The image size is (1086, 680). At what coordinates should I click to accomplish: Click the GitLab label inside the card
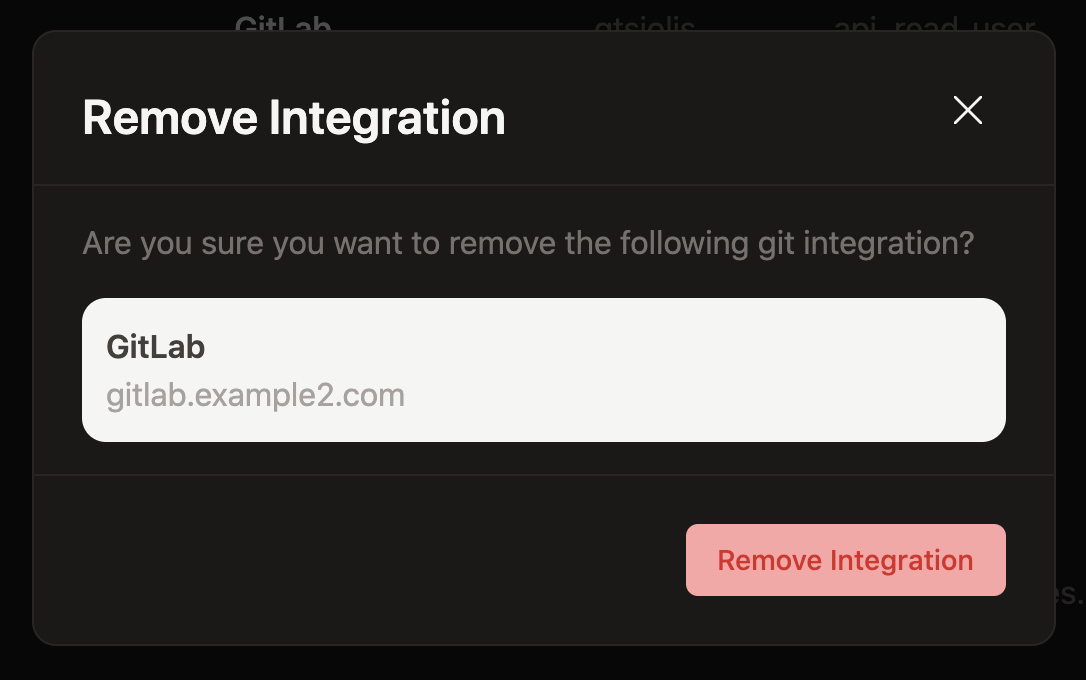(155, 347)
